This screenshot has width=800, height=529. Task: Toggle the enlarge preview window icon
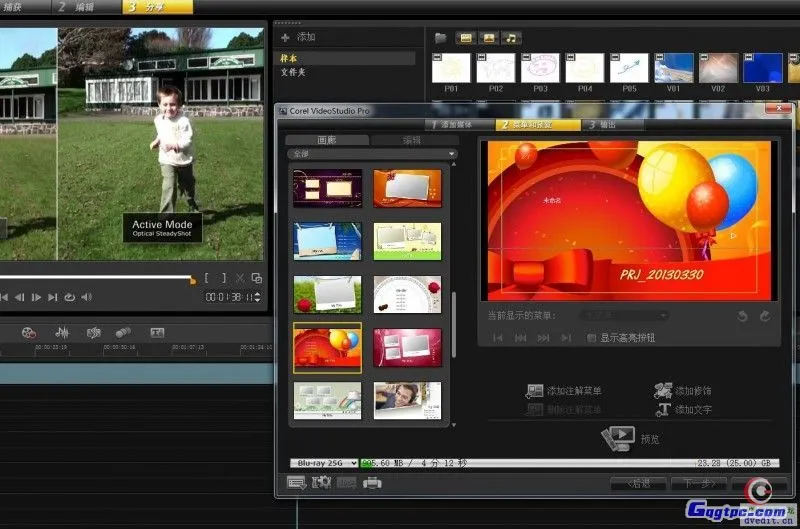point(257,278)
